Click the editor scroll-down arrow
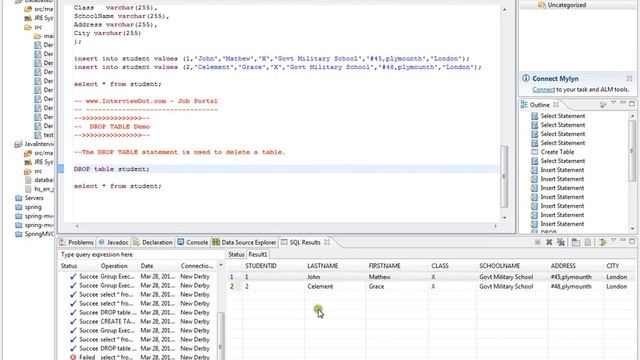The height and width of the screenshot is (360, 640). coord(504,218)
